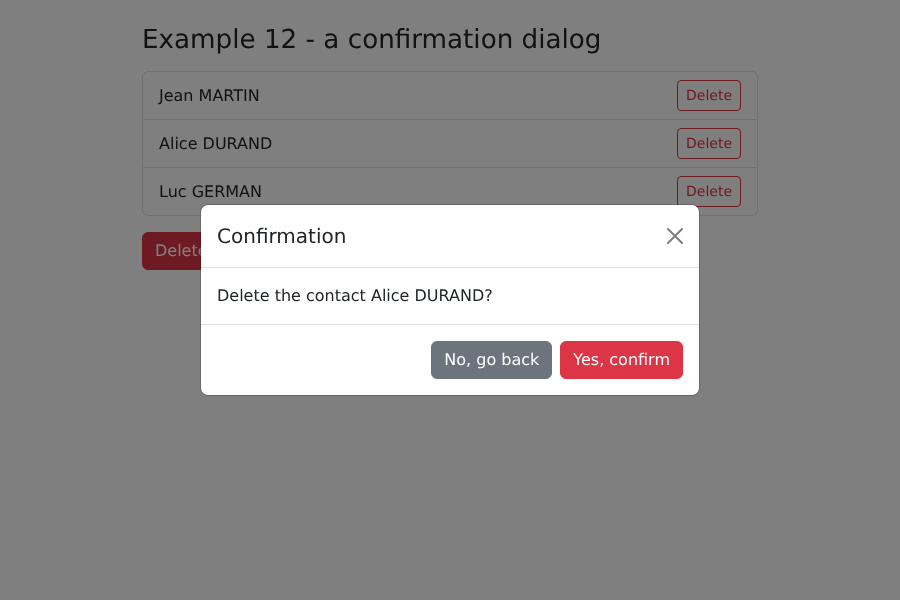Click Delete next to Jean MARTIN
900x600 pixels.
point(709,95)
